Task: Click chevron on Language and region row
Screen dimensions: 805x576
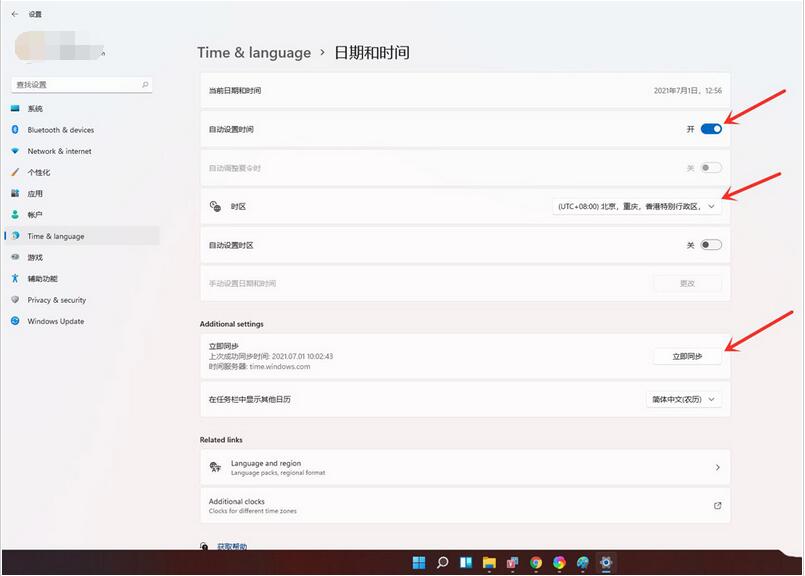Action: click(x=718, y=467)
